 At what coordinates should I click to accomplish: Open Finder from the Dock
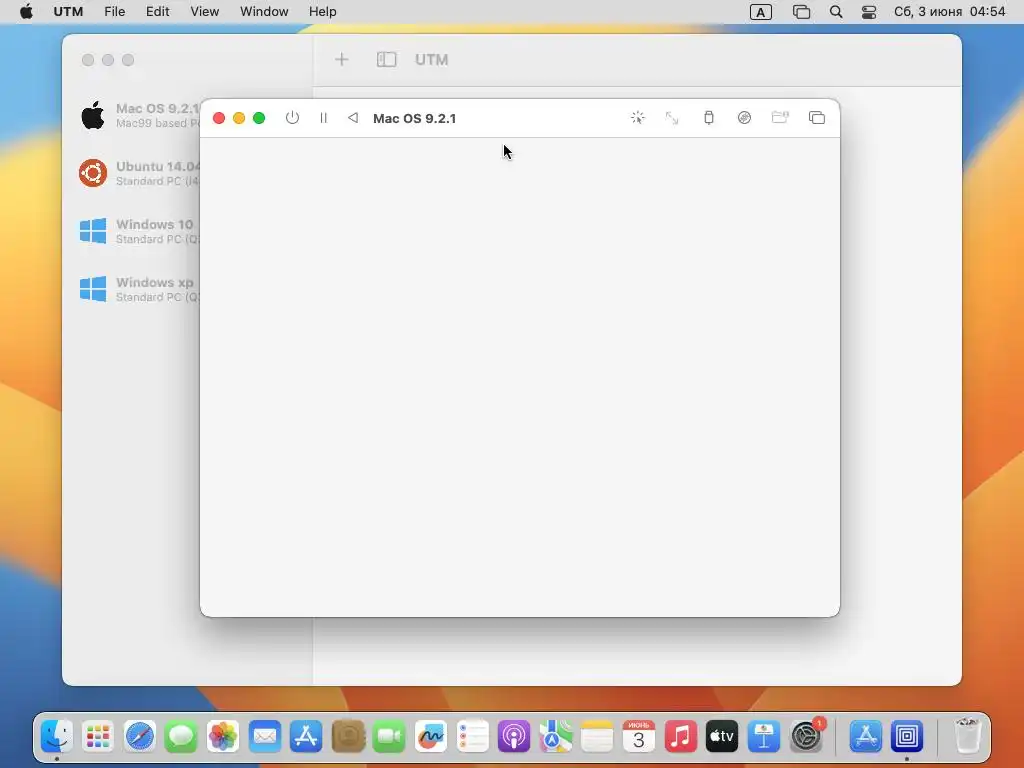pos(57,737)
